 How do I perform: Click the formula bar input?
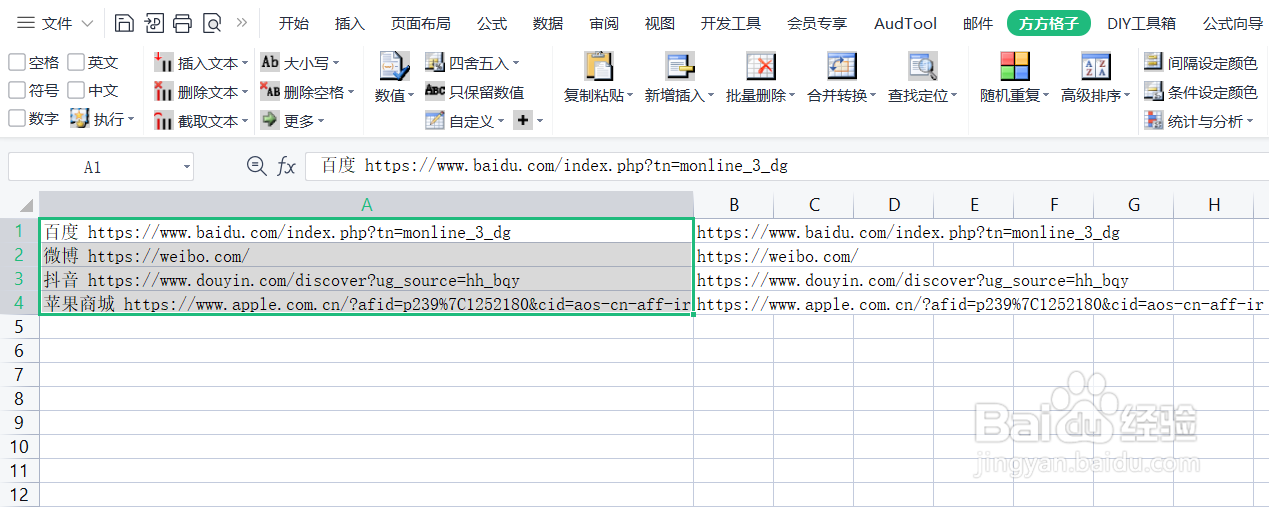786,166
